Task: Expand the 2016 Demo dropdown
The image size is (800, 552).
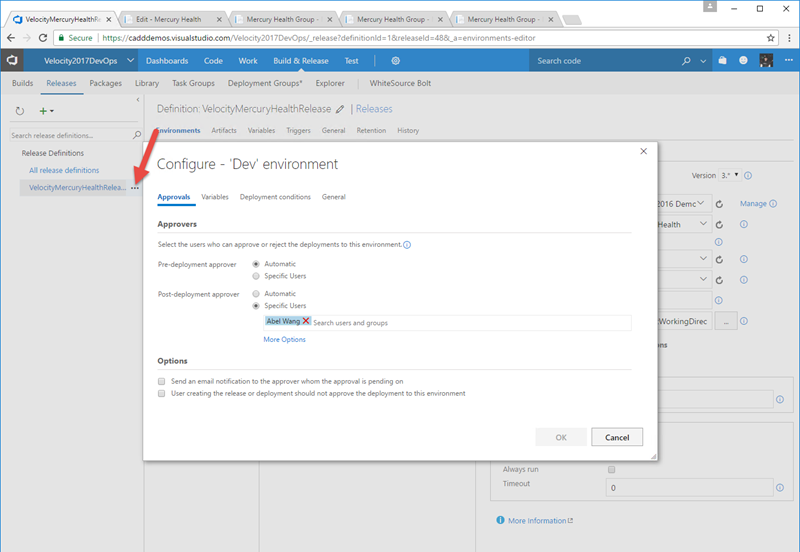Action: pos(702,204)
